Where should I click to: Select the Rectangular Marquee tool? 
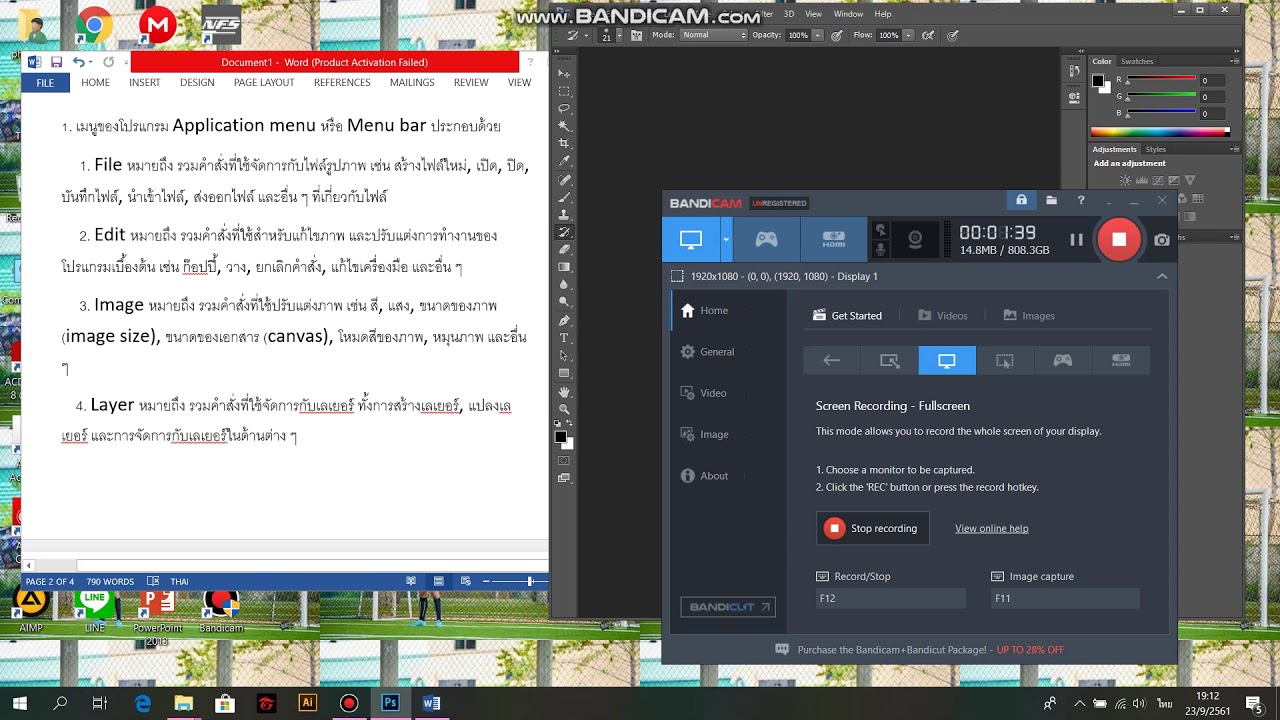(x=564, y=91)
